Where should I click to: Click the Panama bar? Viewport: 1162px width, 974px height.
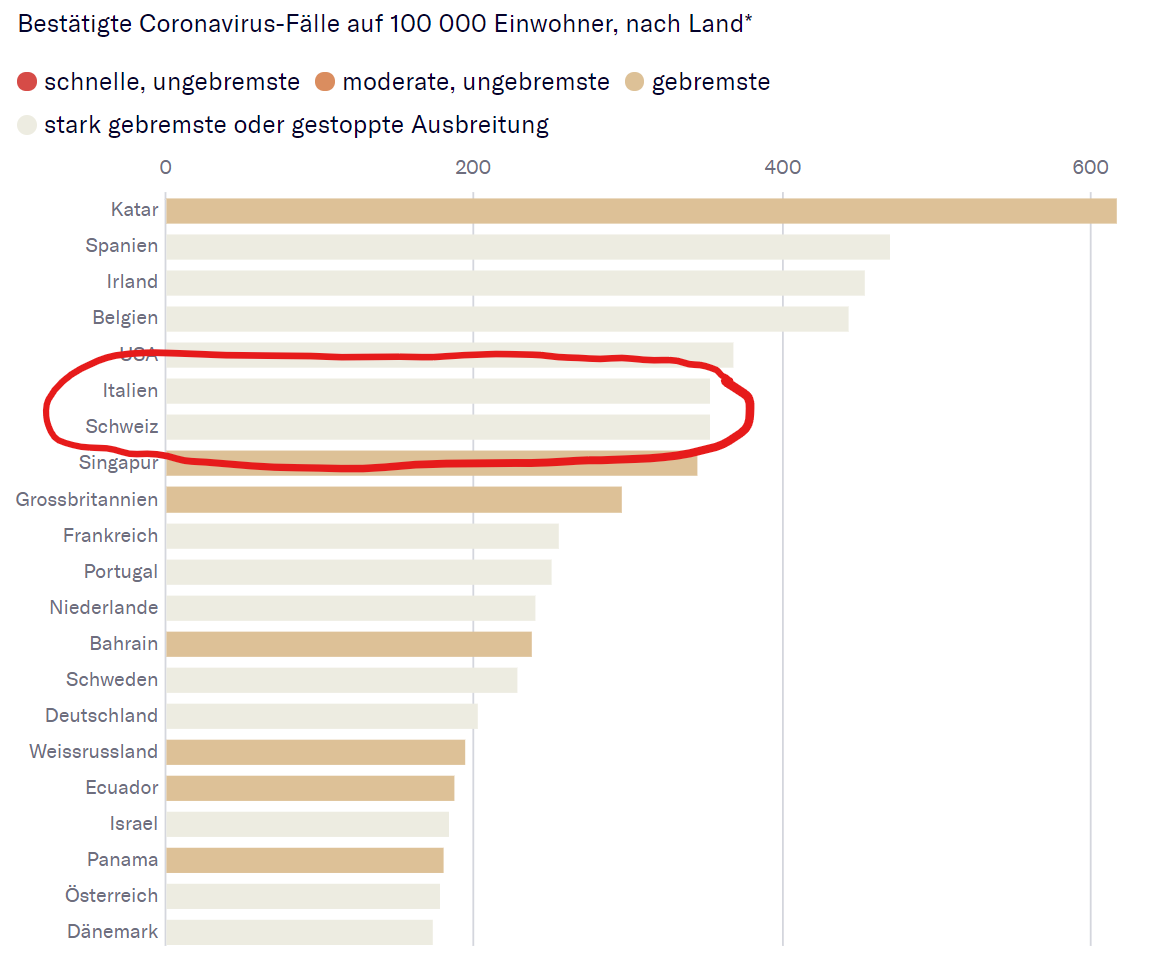(304, 859)
